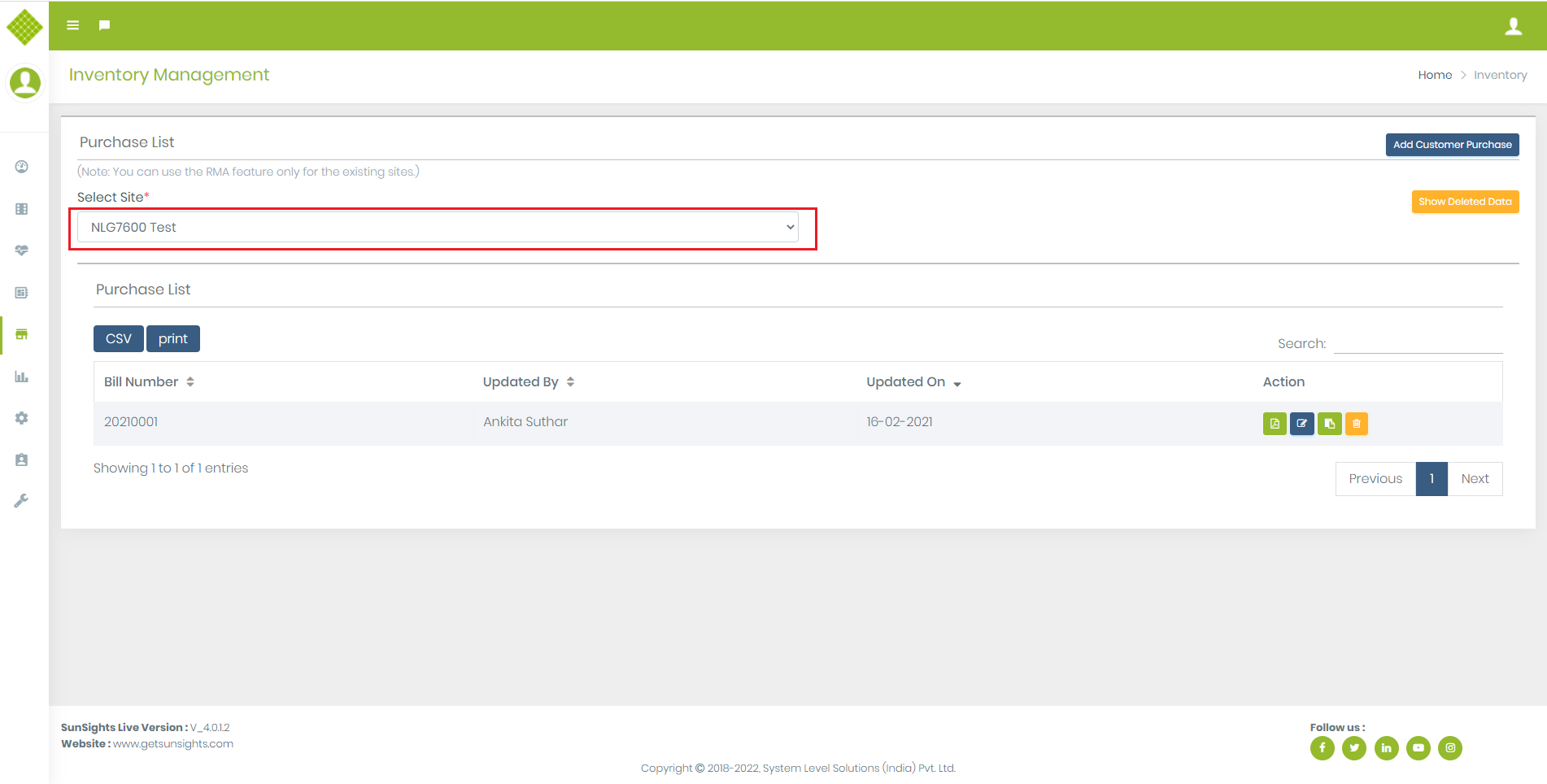Select the wrench tools icon in sidebar
Image resolution: width=1547 pixels, height=784 pixels.
point(20,499)
